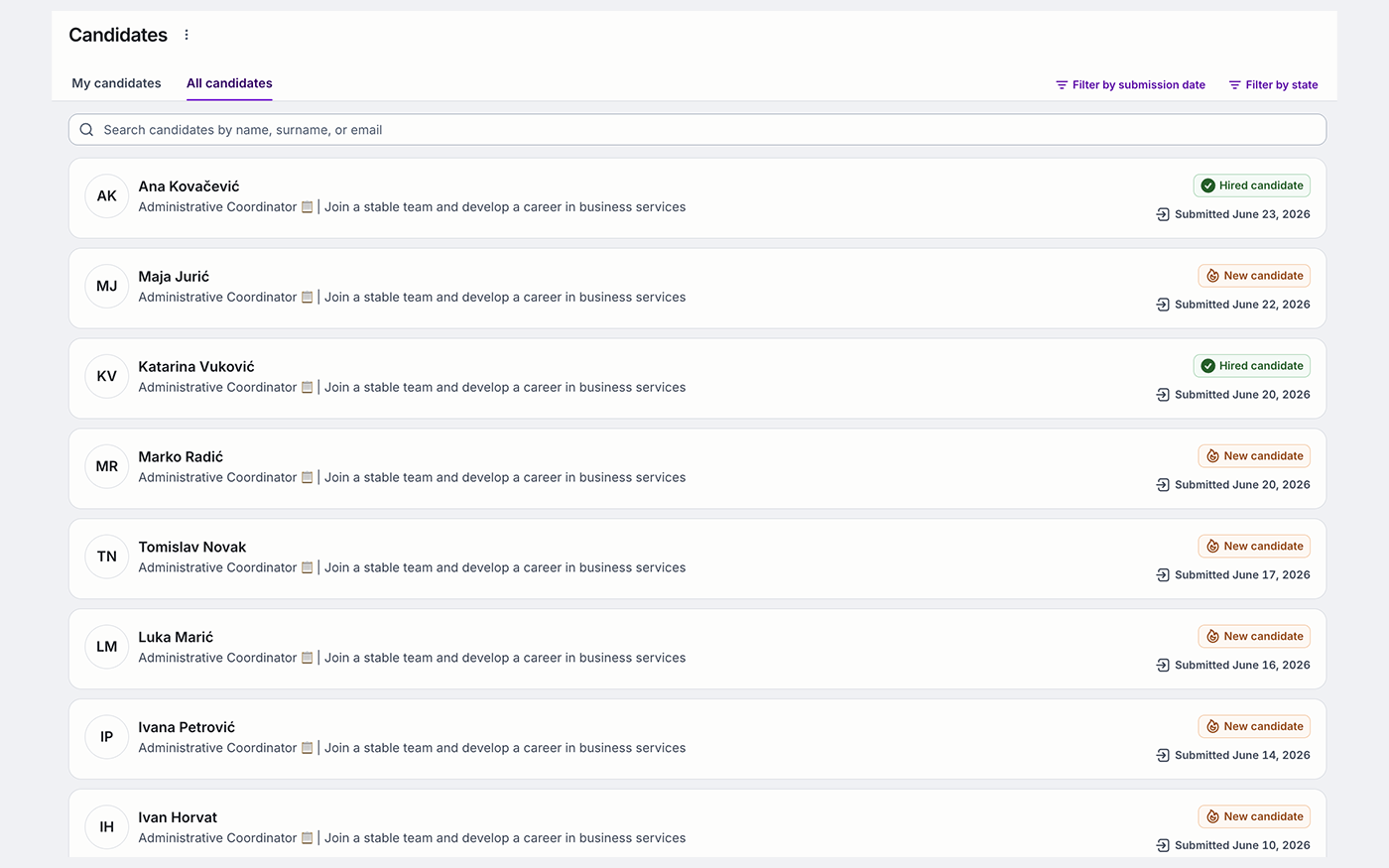Click submission icon next to June 23, 2026

(x=1163, y=214)
